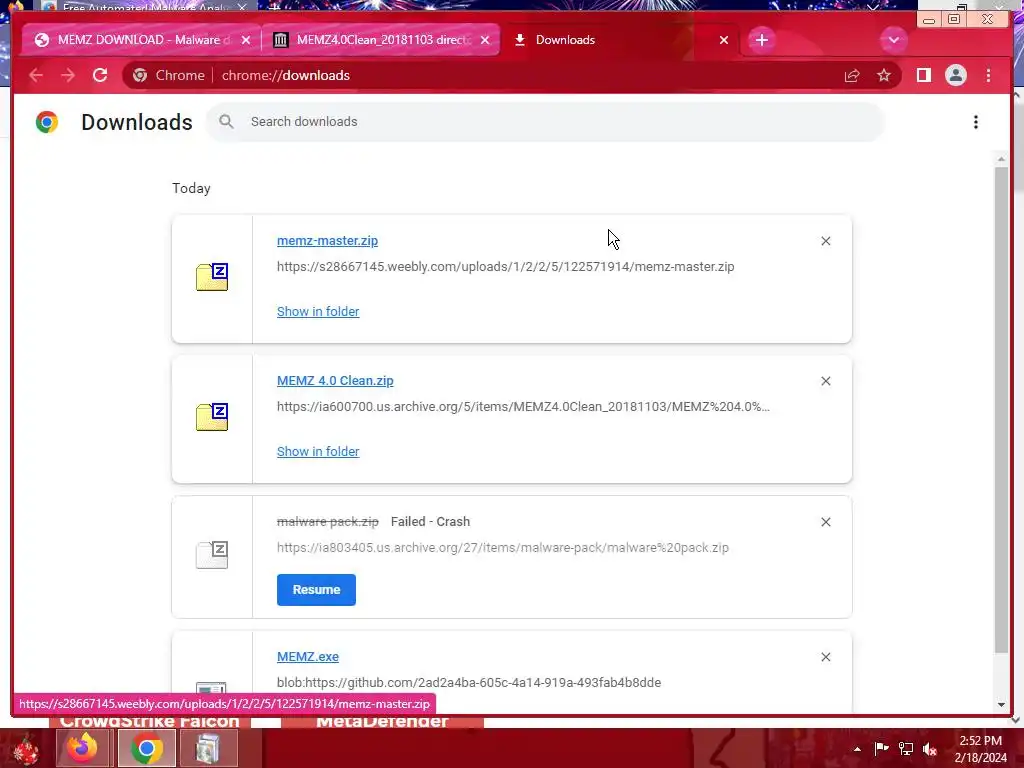Remove MEMZ.exe from the list
This screenshot has width=1024, height=768.
pos(825,657)
